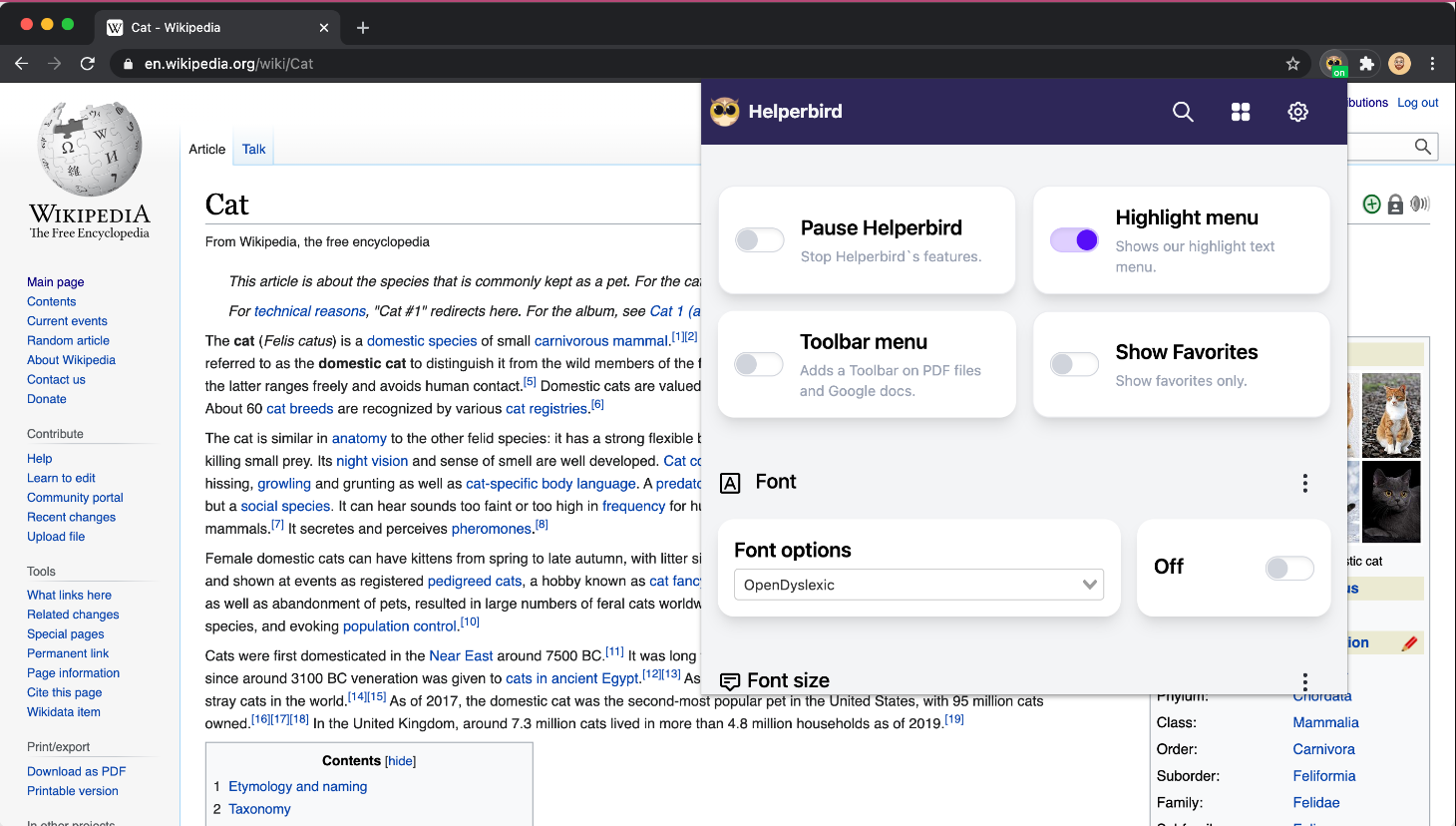The image size is (1456, 826).
Task: Enable the Show Favorites toggle
Action: [x=1074, y=364]
